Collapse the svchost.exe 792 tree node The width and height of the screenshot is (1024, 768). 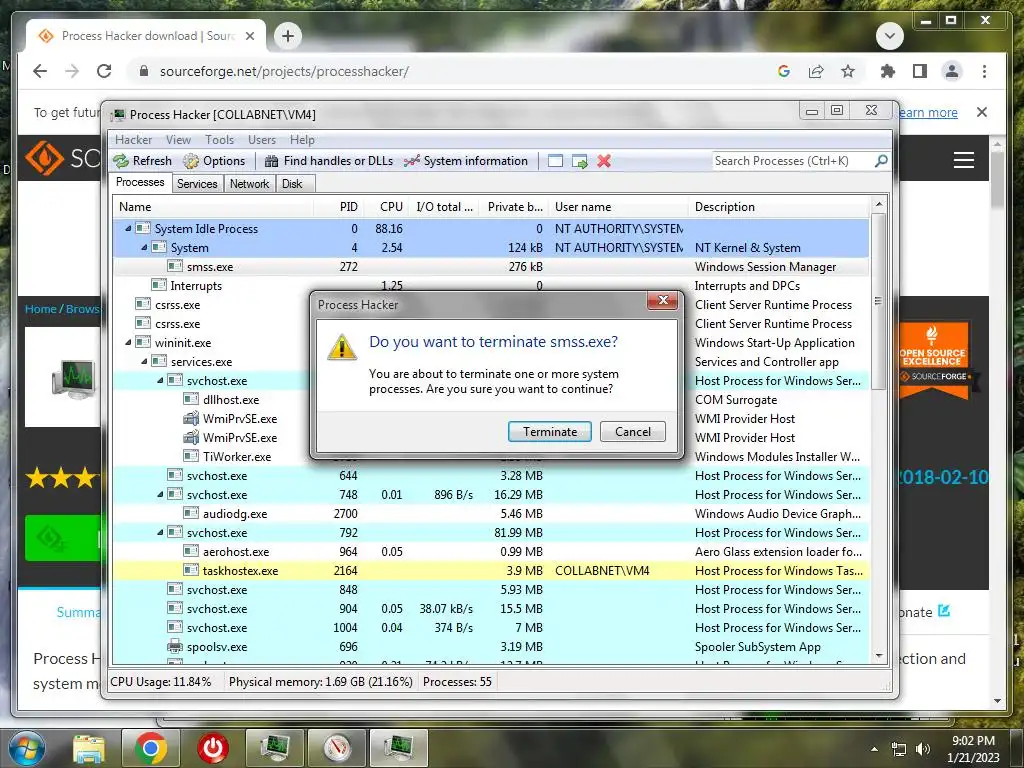161,532
